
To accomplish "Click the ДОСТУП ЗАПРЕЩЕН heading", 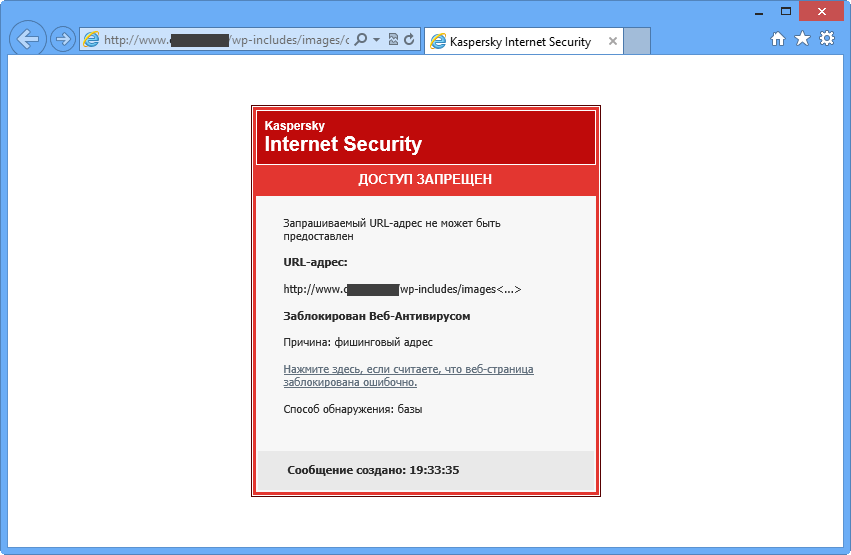I will pyautogui.click(x=425, y=180).
